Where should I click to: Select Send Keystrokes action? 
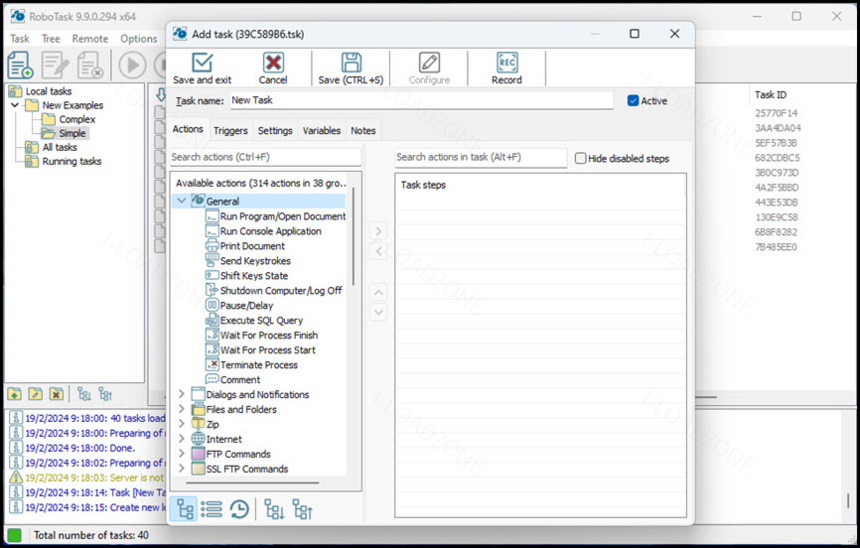point(248,261)
